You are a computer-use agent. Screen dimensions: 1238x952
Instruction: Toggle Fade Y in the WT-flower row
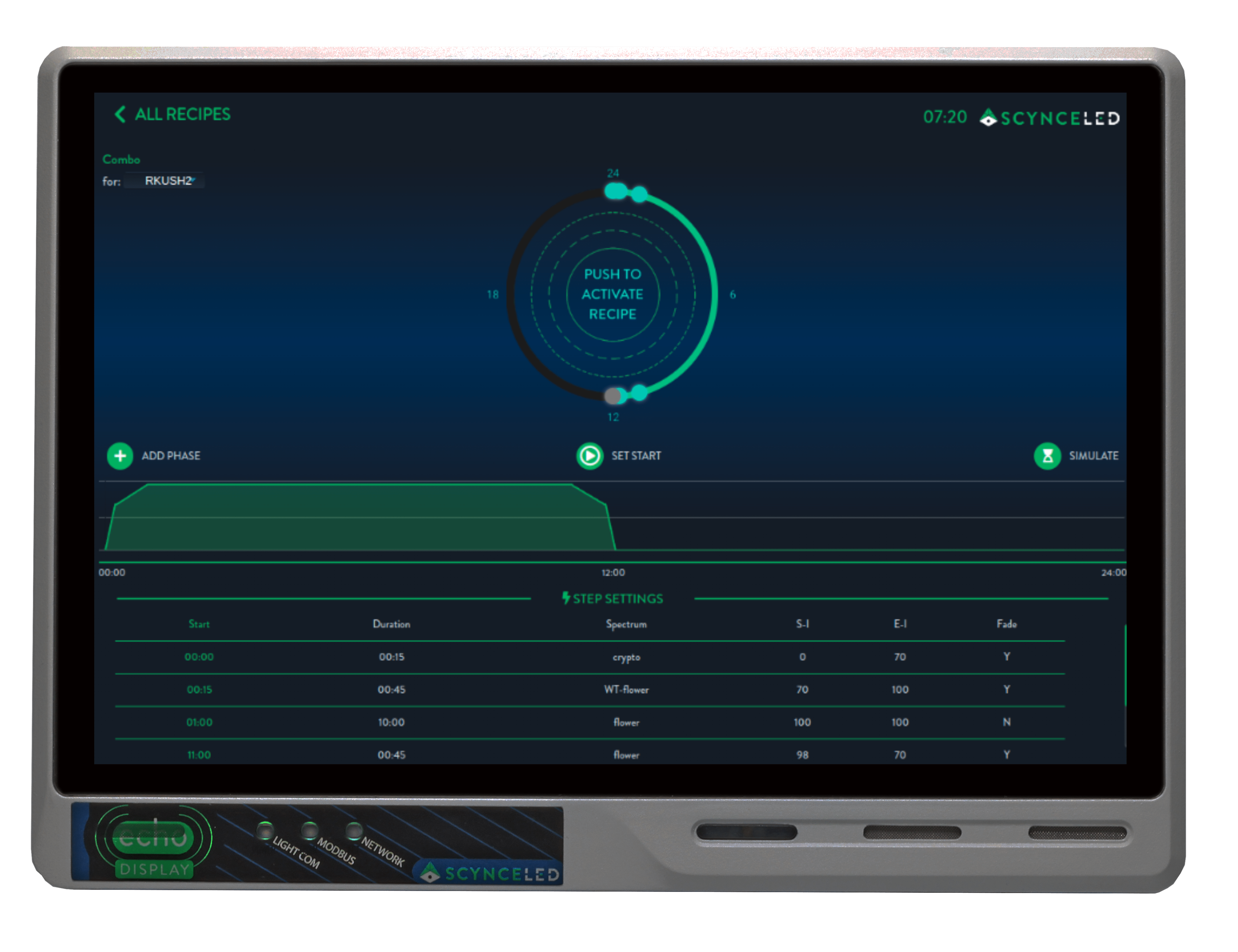[x=1006, y=689]
